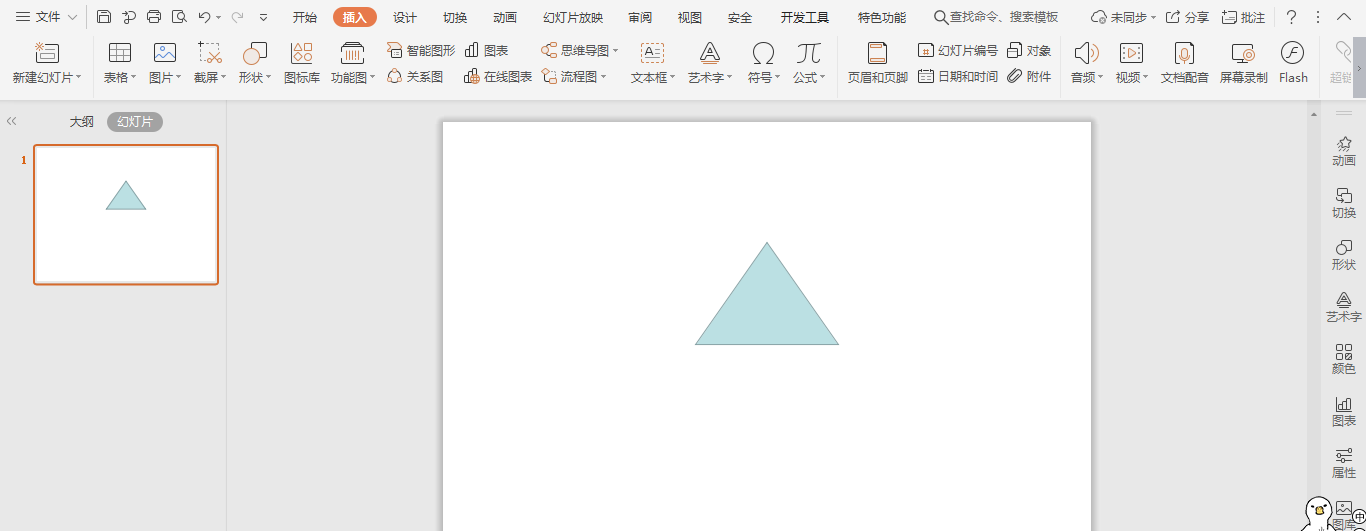Insert a 图表 chart from ribbon
The width and height of the screenshot is (1366, 531).
point(487,50)
